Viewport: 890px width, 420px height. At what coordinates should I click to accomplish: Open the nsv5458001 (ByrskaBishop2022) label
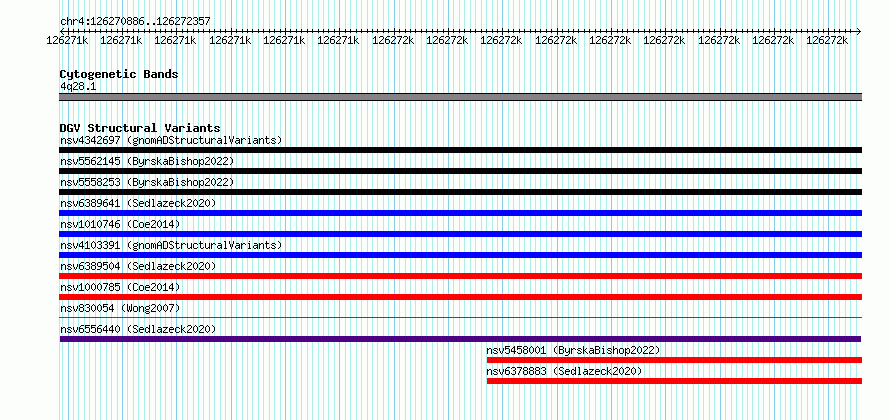click(573, 350)
